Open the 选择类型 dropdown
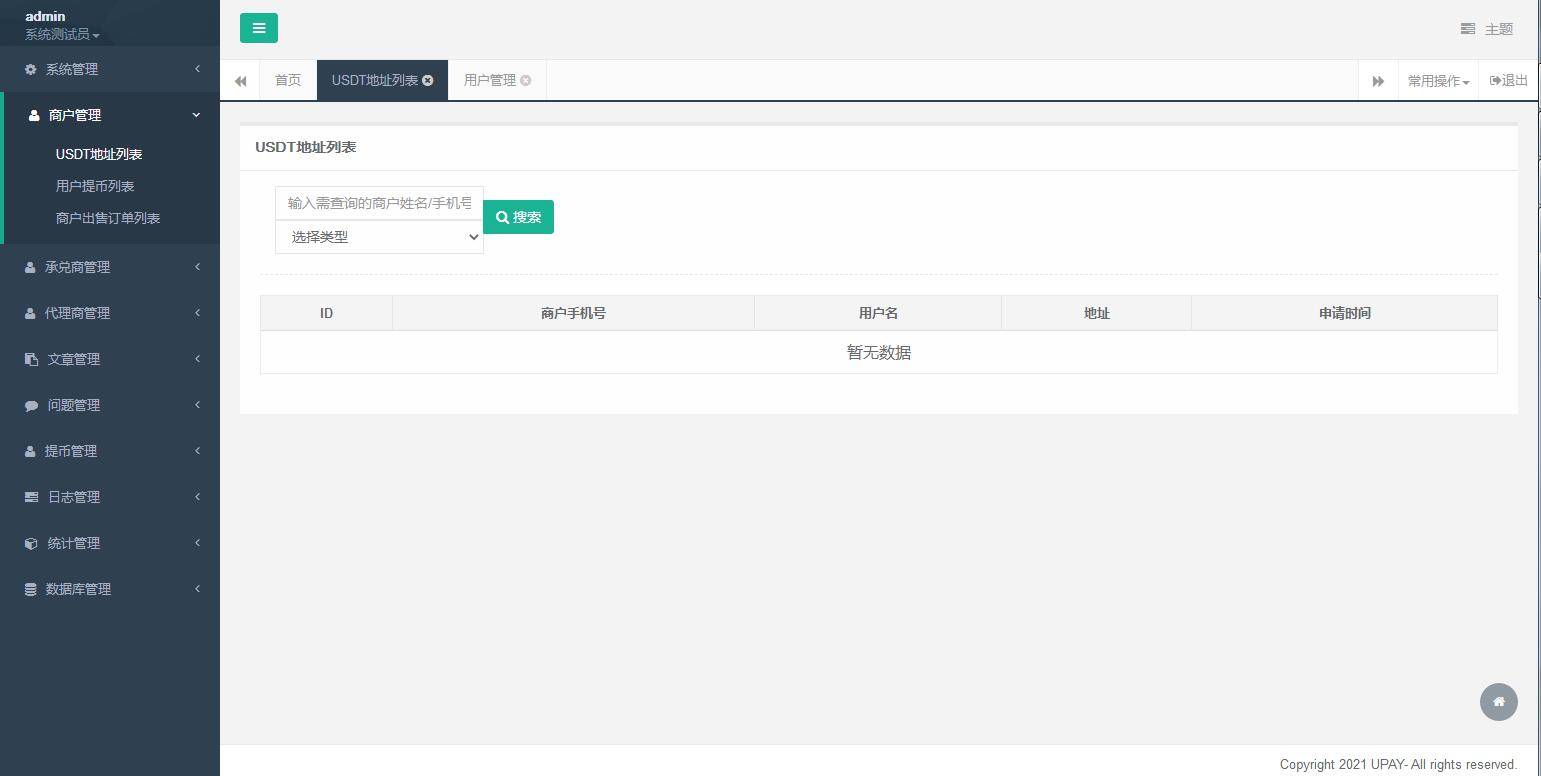1541x776 pixels. 379,237
